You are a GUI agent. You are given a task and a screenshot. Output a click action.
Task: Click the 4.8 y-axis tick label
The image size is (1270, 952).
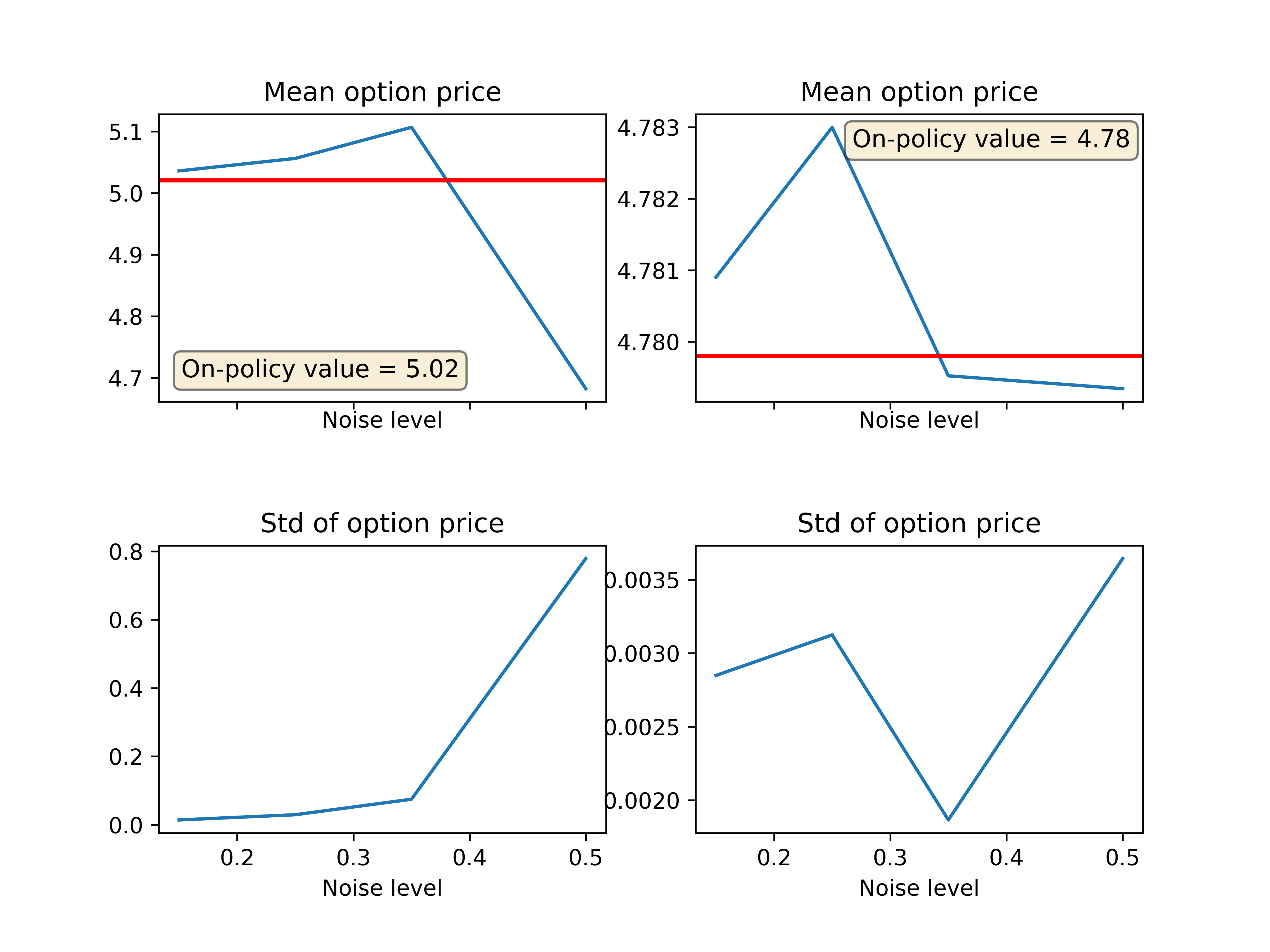125,317
